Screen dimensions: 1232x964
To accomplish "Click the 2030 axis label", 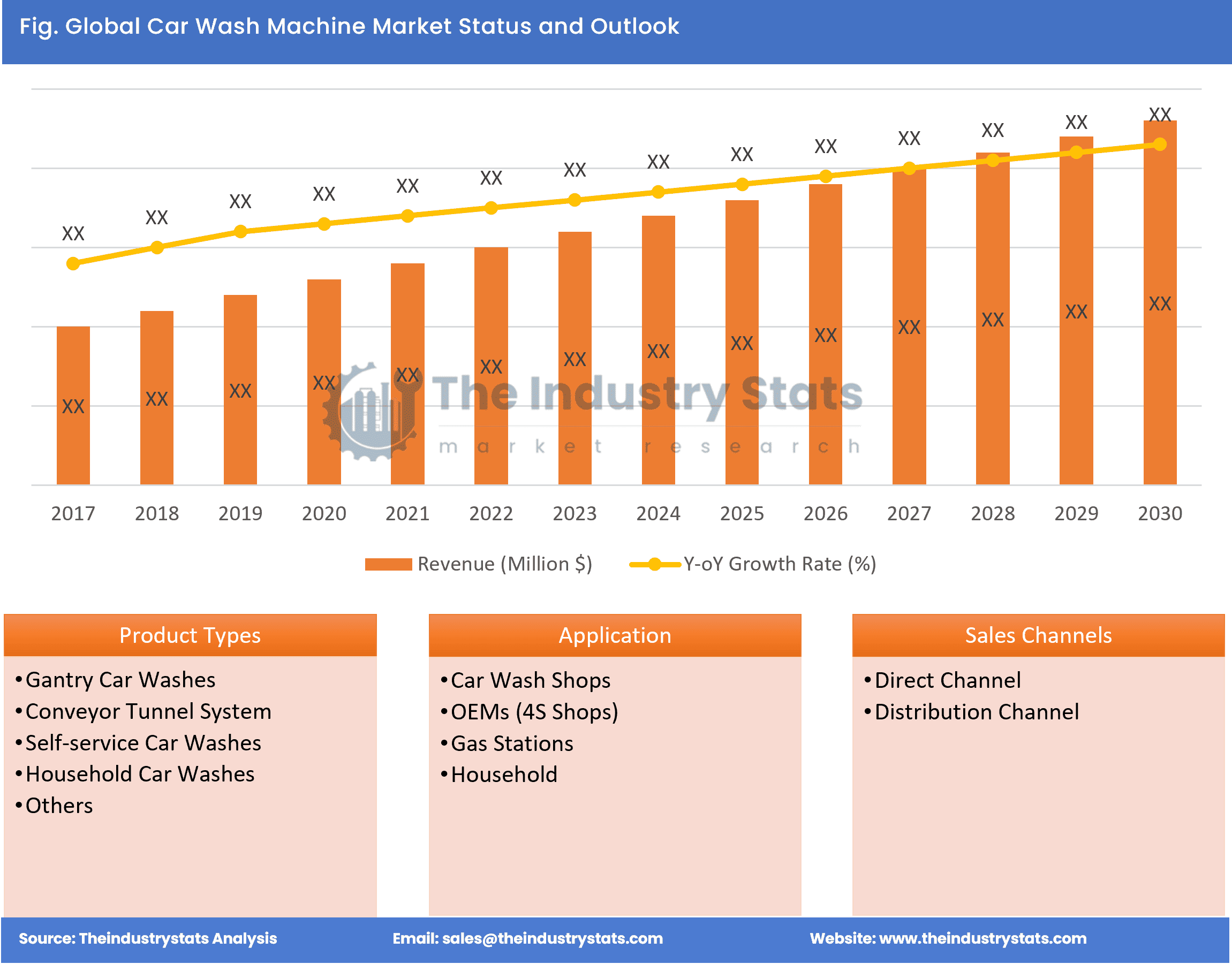I will (x=1160, y=514).
